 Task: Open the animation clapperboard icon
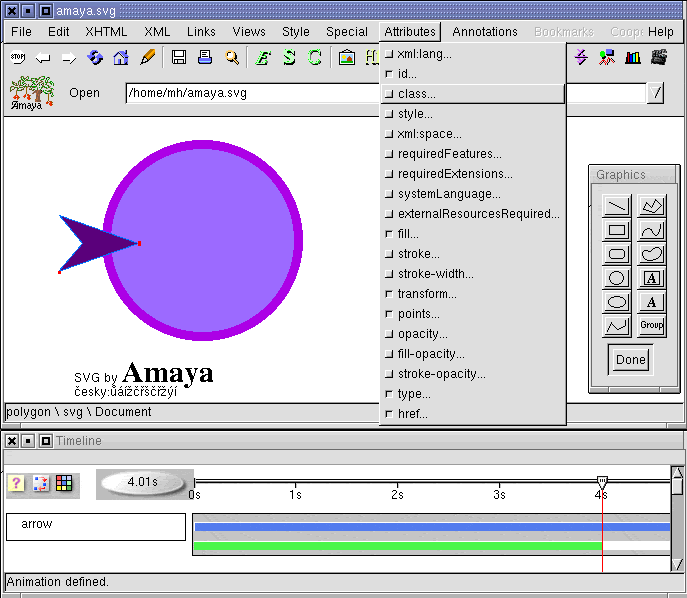tap(659, 57)
